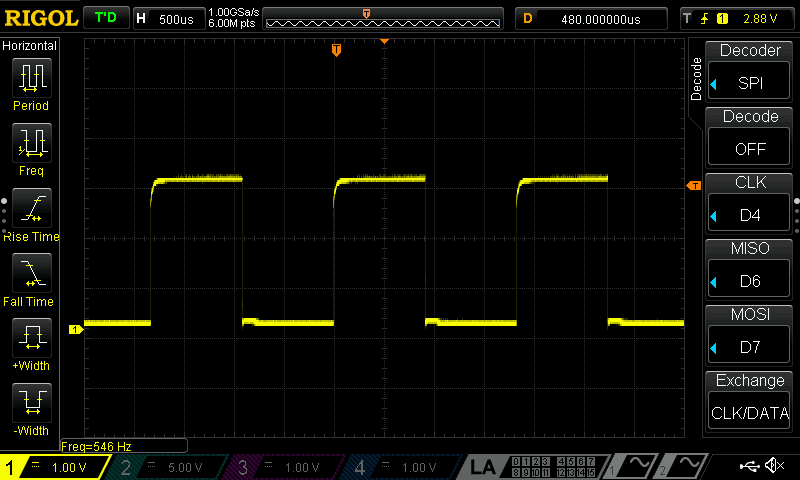Select the Rise Time measurement icon

(31, 212)
